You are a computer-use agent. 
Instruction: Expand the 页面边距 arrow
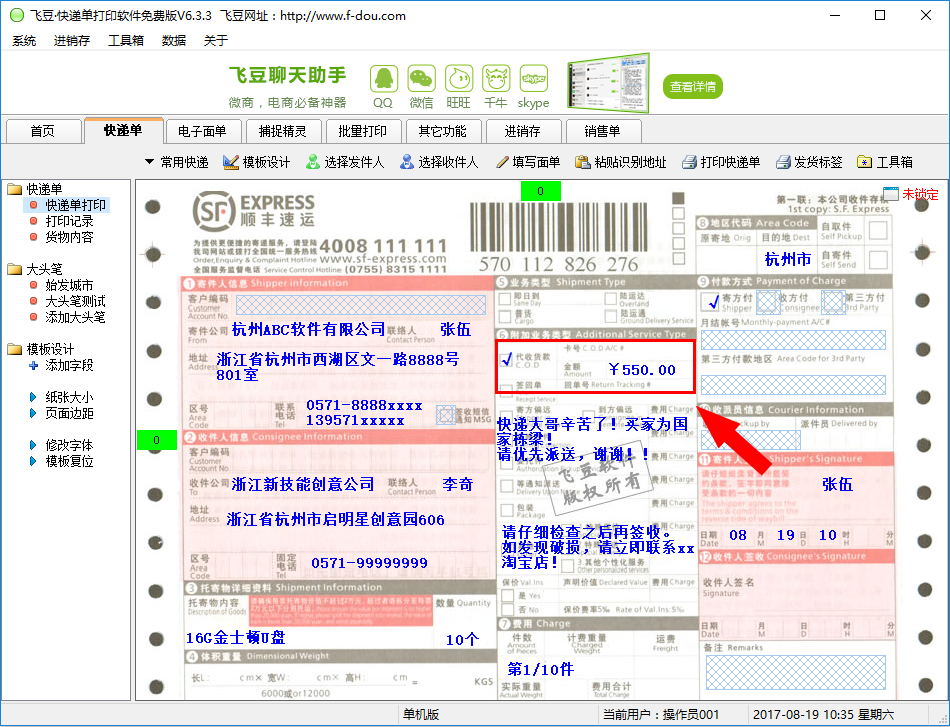coord(33,413)
